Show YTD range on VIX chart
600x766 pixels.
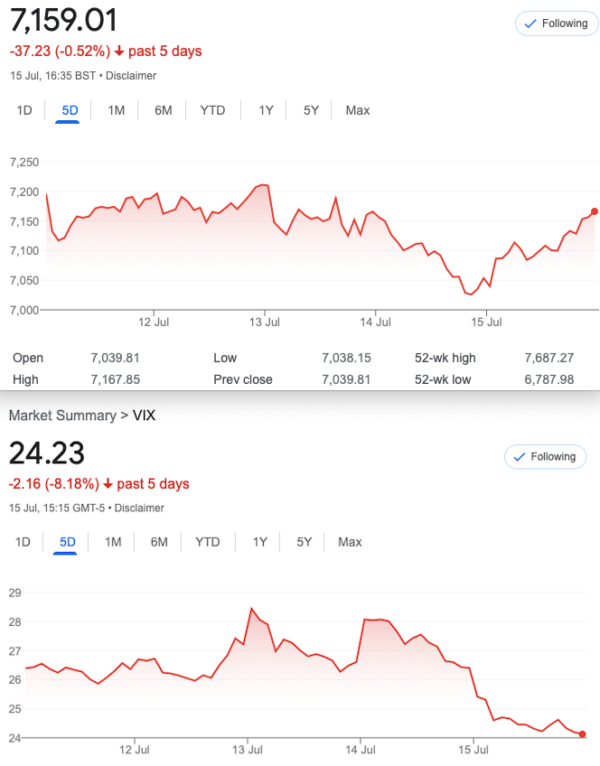click(x=208, y=542)
